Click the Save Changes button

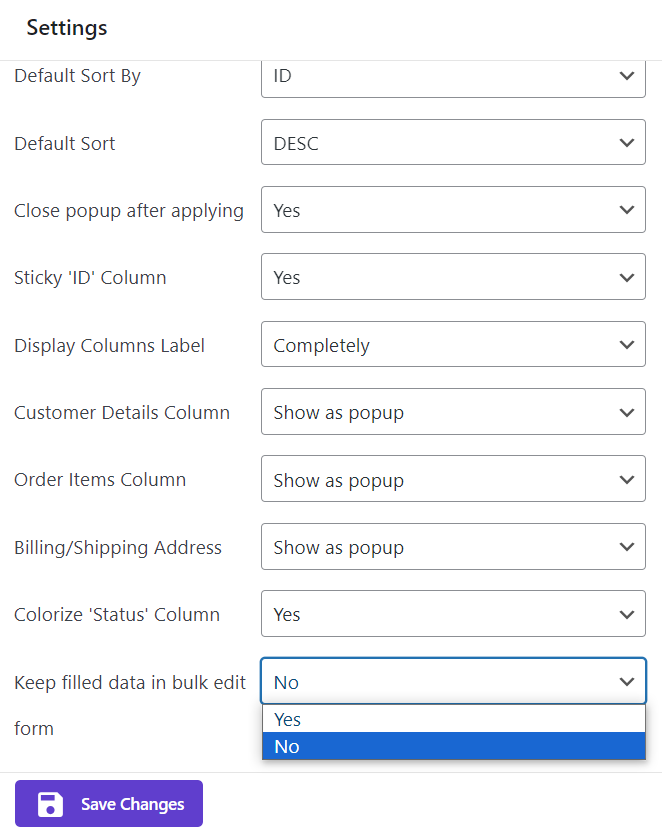click(109, 804)
